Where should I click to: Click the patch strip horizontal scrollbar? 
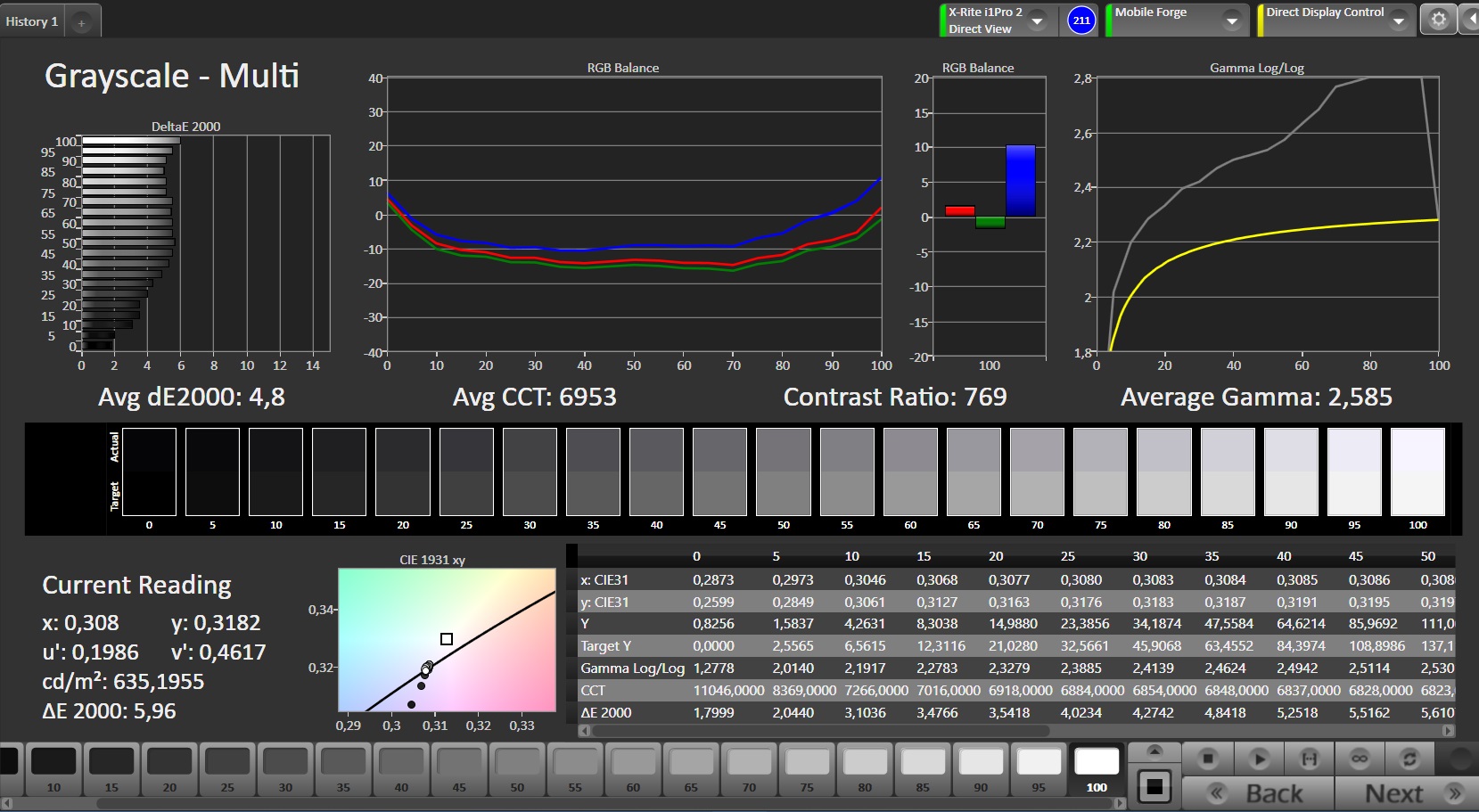coord(606,803)
